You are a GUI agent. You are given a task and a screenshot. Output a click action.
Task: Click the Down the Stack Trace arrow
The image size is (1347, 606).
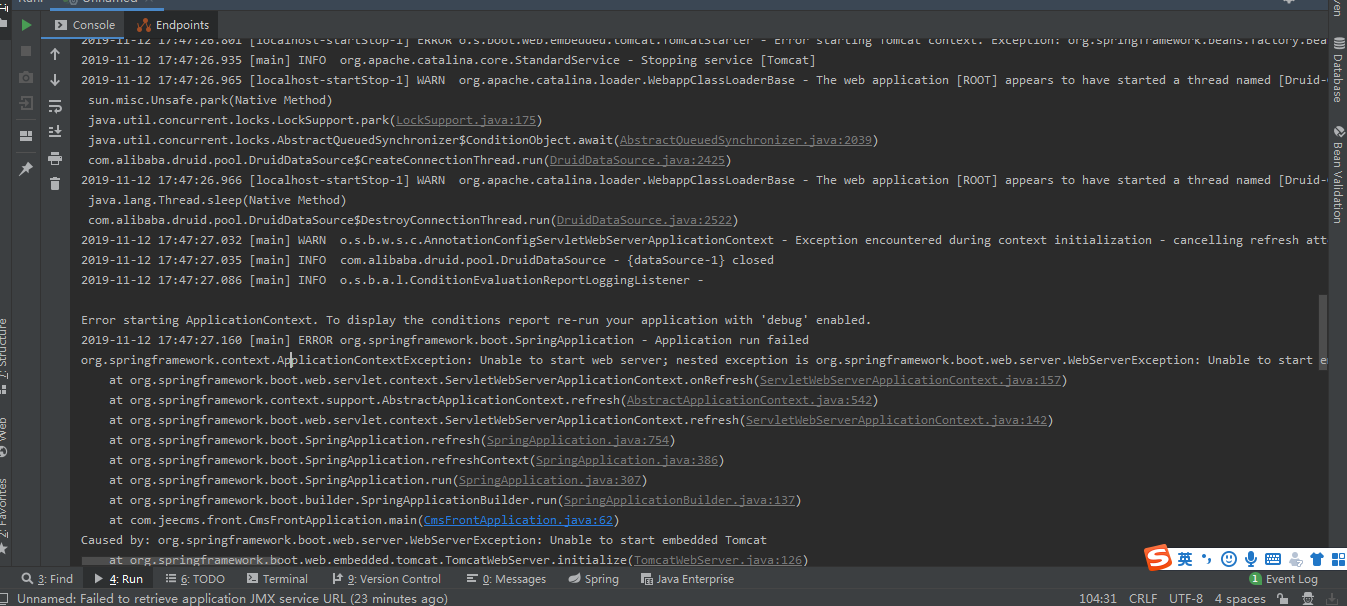55,80
